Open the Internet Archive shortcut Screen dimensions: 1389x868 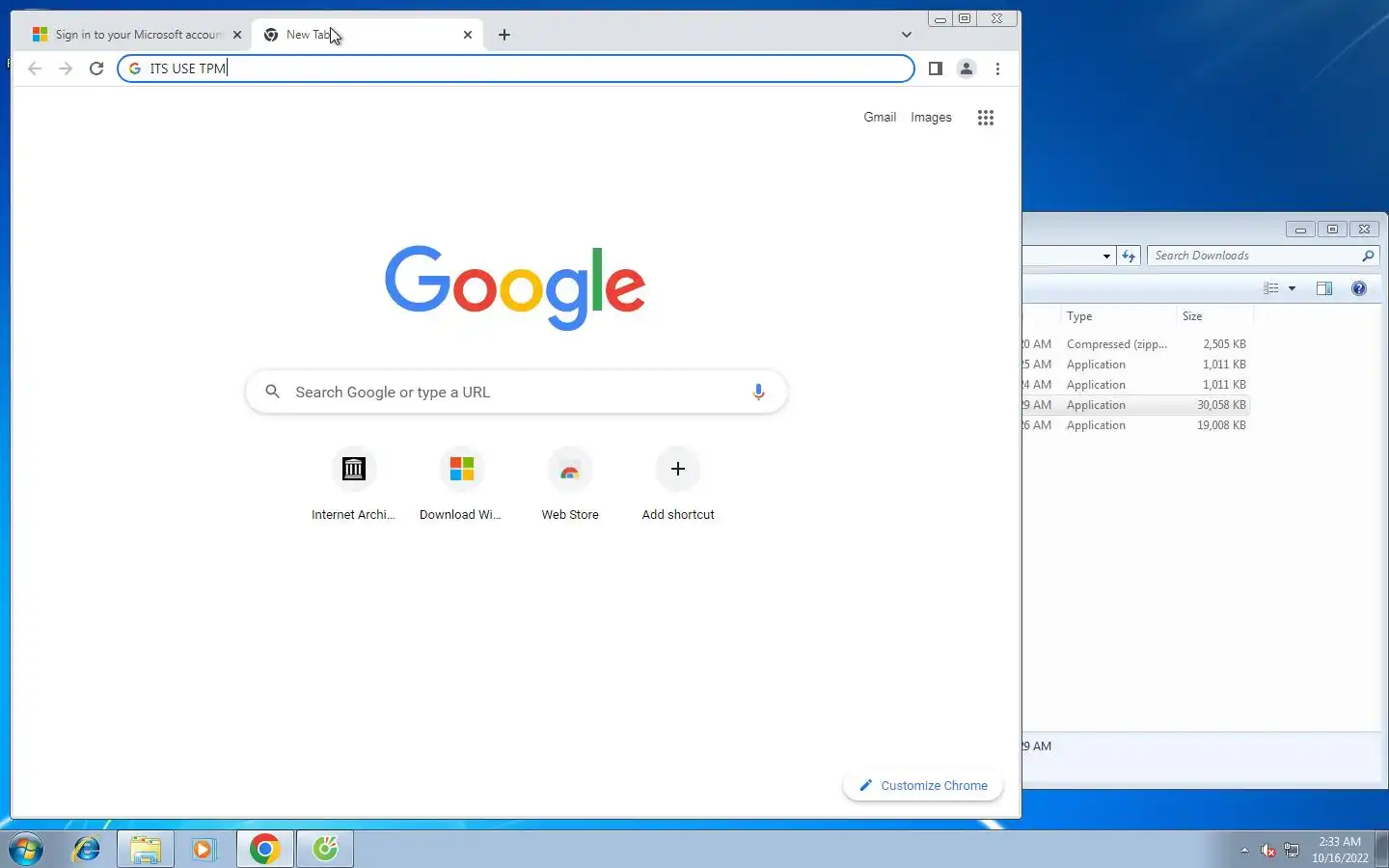tap(353, 486)
